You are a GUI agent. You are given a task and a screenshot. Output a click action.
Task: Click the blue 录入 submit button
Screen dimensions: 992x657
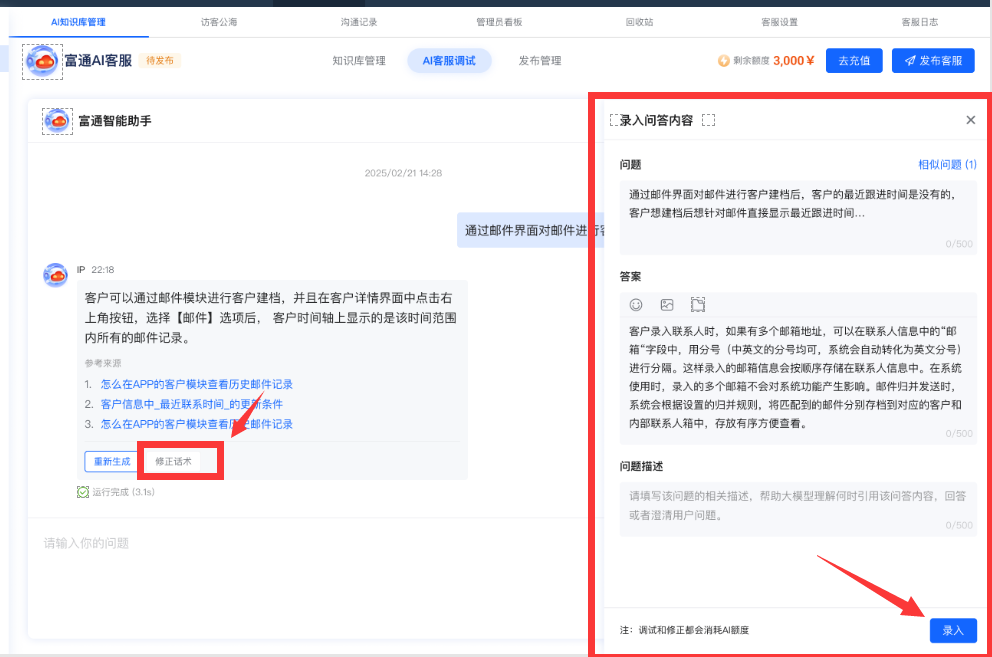952,630
